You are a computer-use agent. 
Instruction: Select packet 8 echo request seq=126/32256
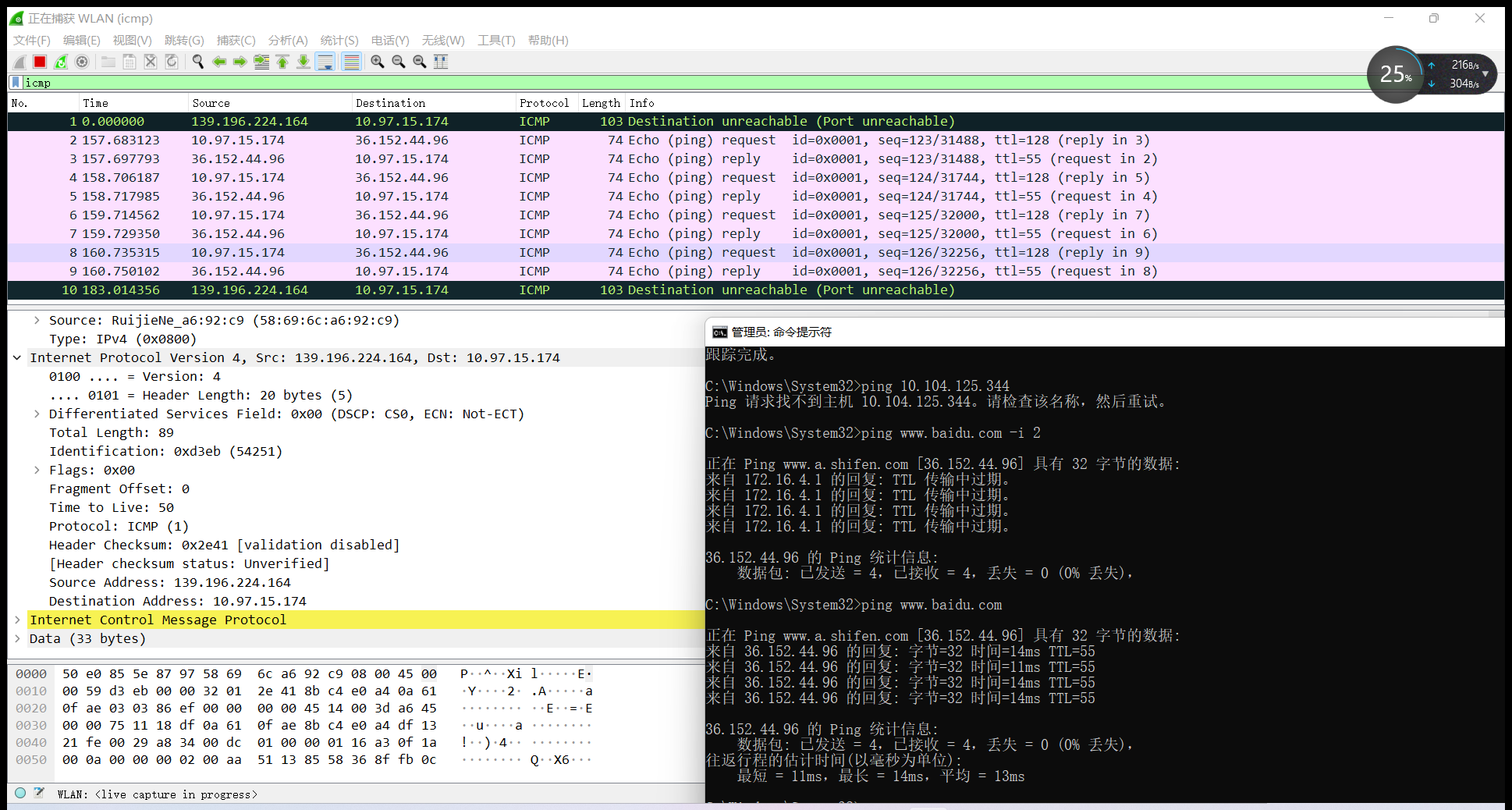(756, 253)
